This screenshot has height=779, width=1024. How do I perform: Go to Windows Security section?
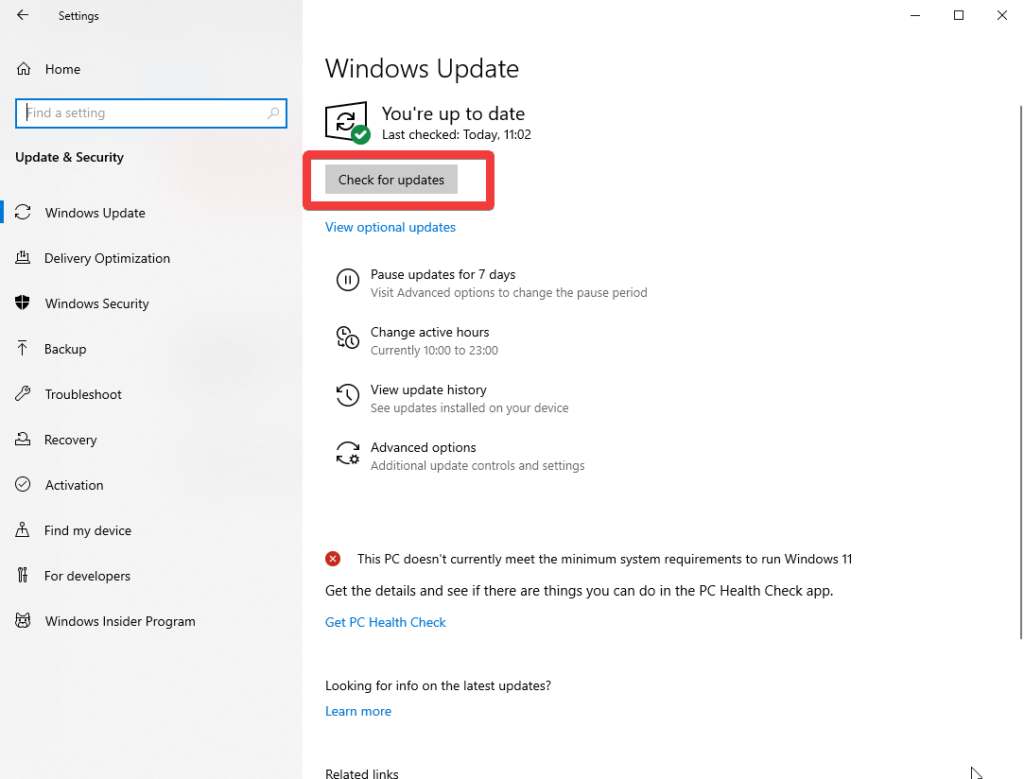(x=97, y=303)
